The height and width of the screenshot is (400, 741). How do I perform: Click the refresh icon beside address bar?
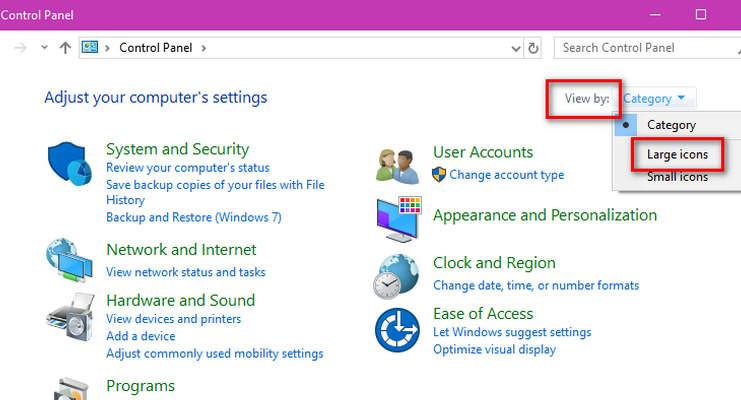tap(533, 48)
